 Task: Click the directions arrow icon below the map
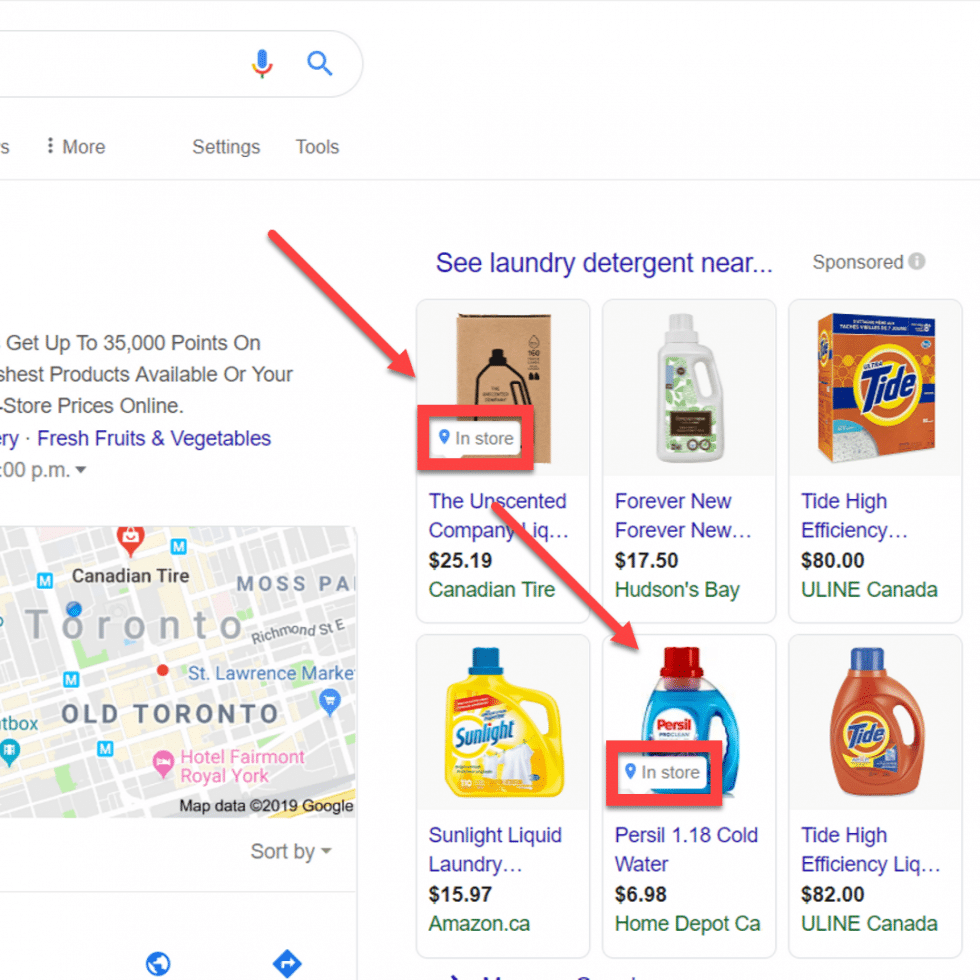[x=287, y=963]
